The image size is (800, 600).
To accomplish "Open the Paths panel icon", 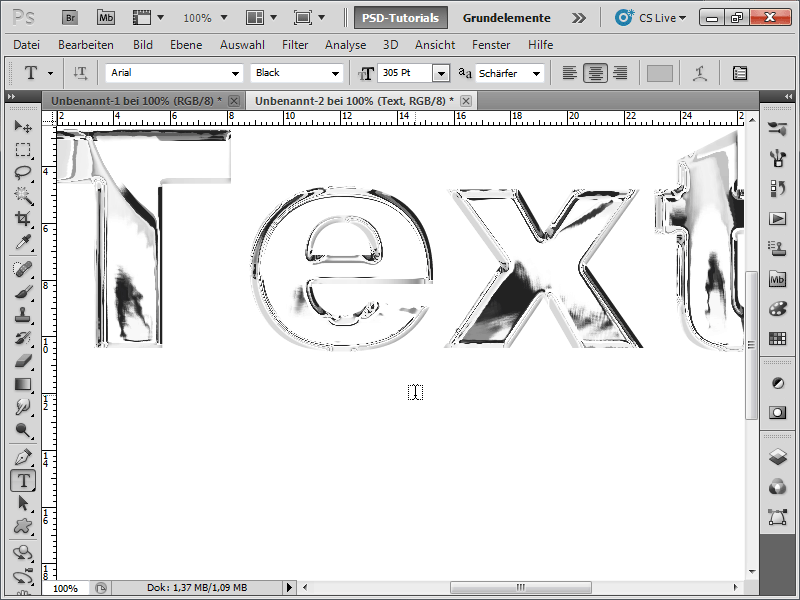I will click(x=777, y=517).
